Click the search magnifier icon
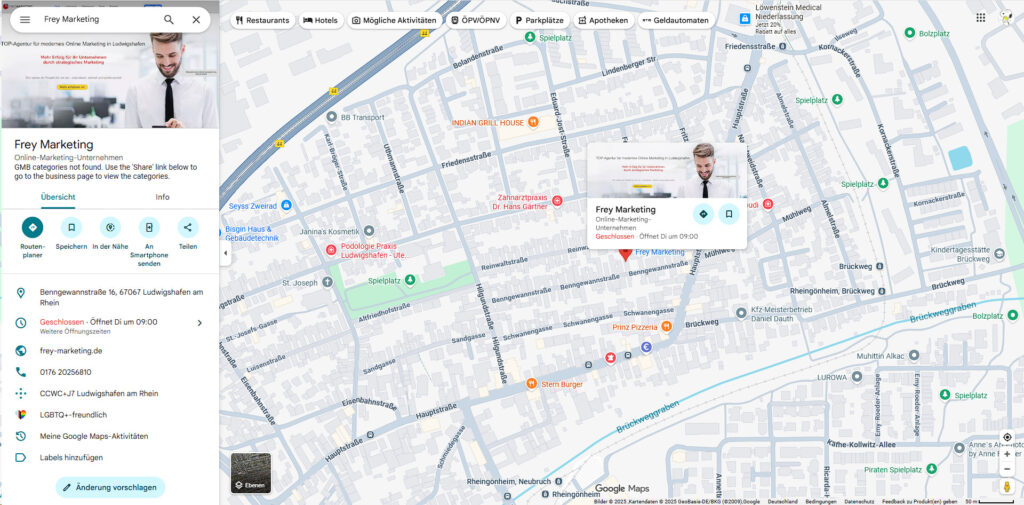The height and width of the screenshot is (505, 1024). (169, 19)
